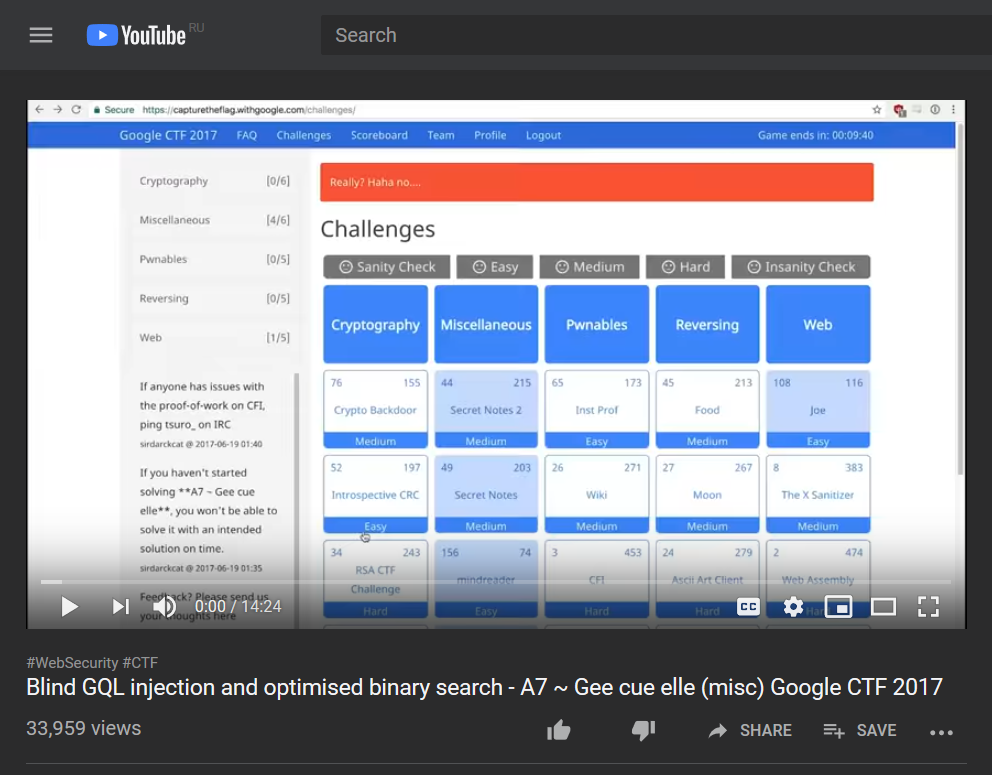Open the Food challenge card
The image size is (992, 775).
point(707,409)
